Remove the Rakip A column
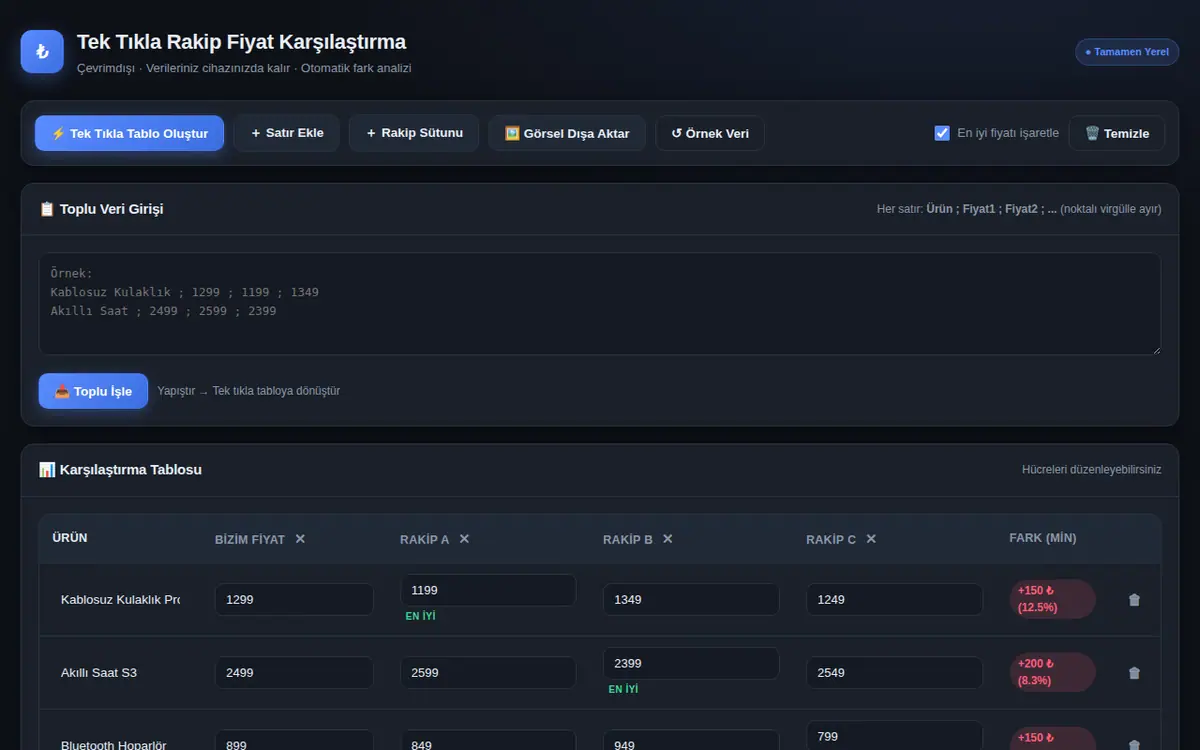This screenshot has height=750, width=1200. [464, 539]
